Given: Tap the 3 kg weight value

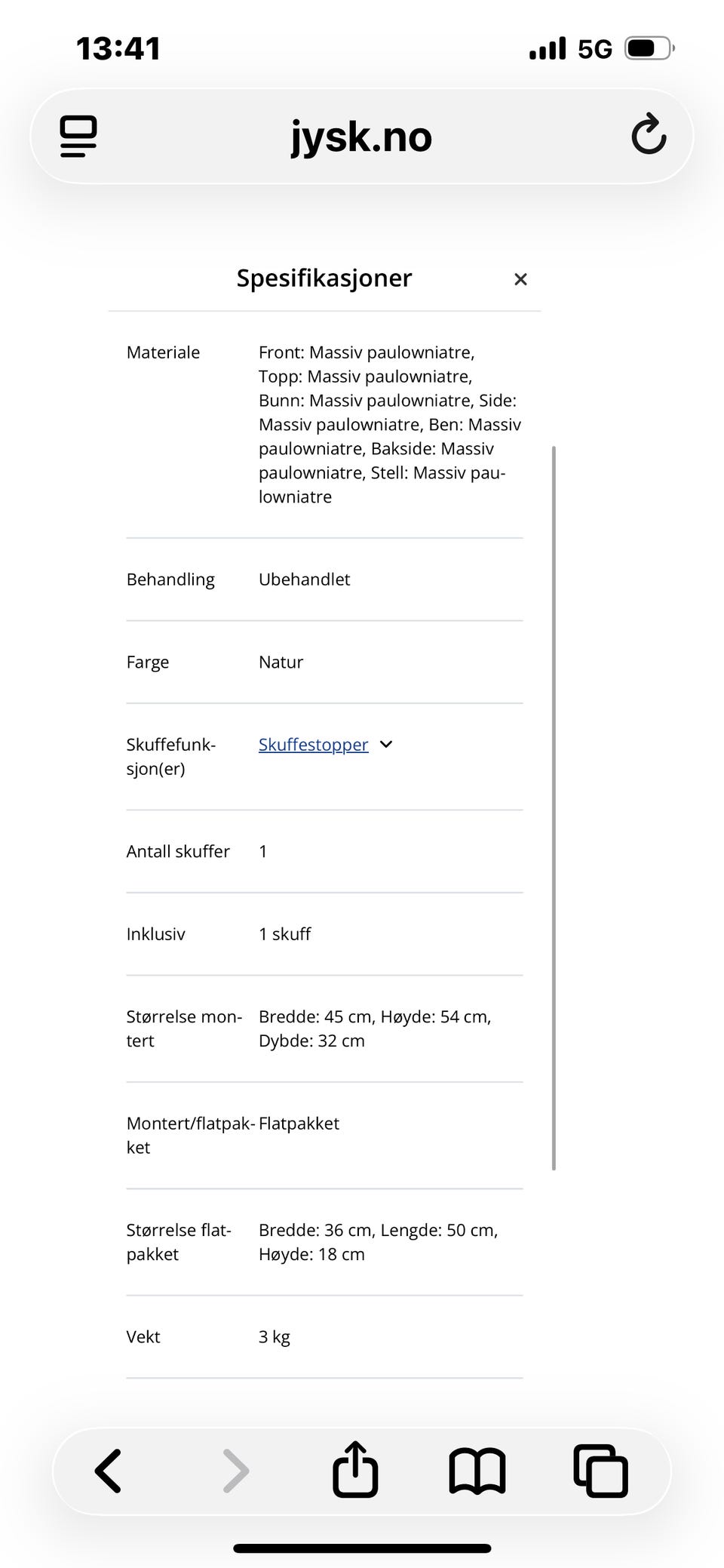Looking at the screenshot, I should (275, 1337).
